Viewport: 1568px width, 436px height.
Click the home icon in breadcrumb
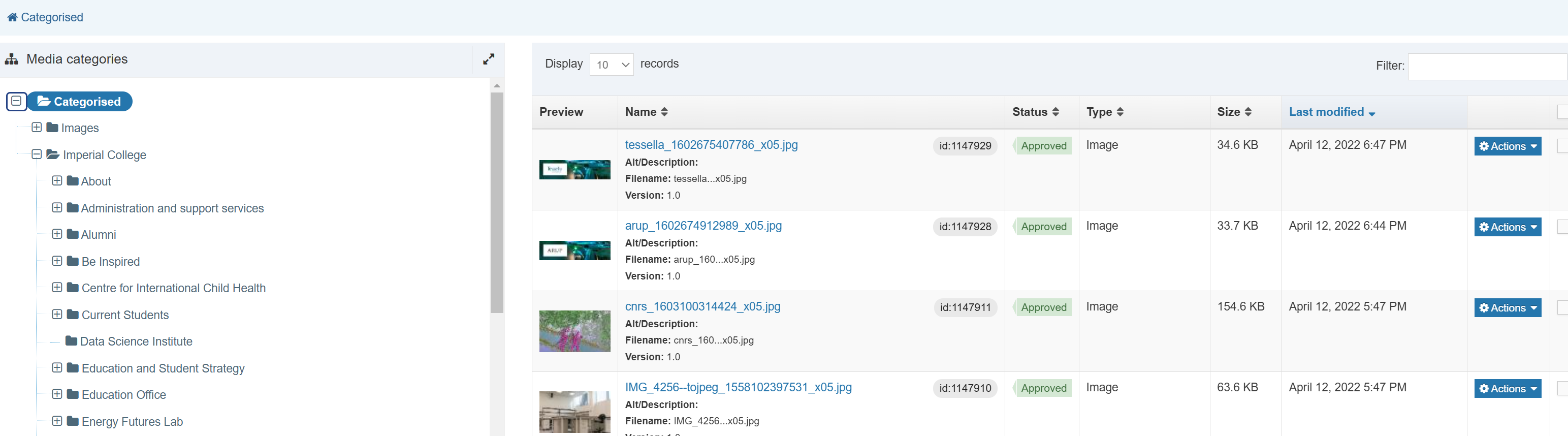point(12,18)
